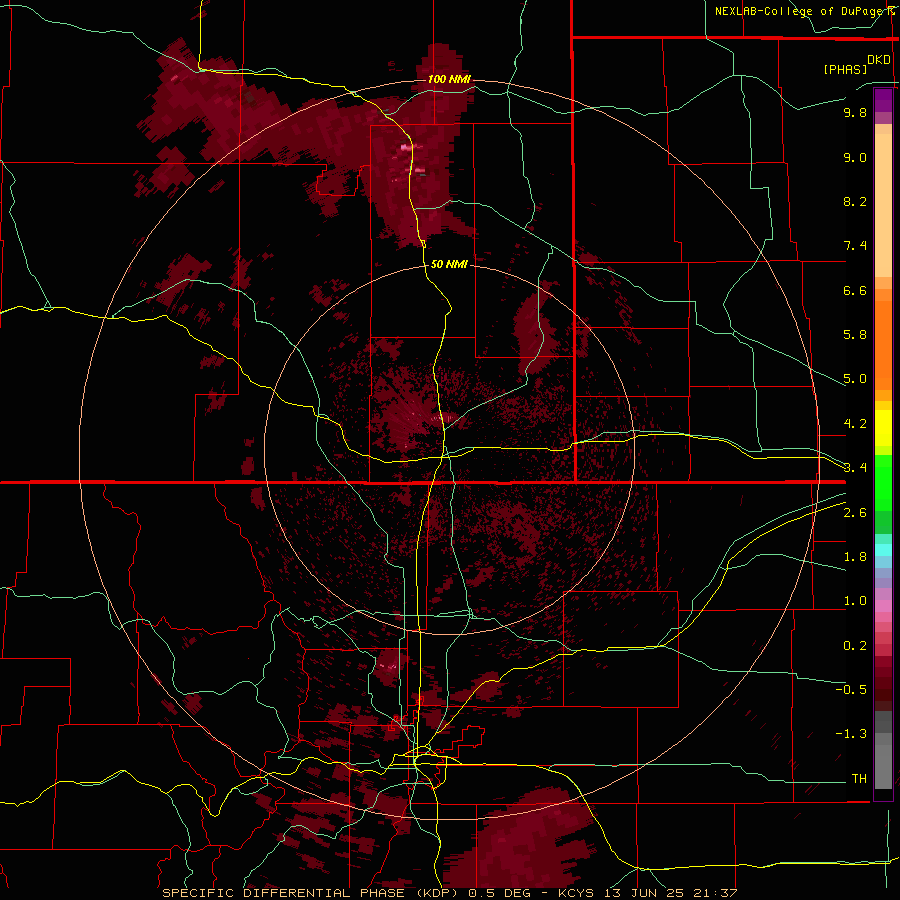
Task: Click the -1.3 scale label
Action: click(x=851, y=734)
